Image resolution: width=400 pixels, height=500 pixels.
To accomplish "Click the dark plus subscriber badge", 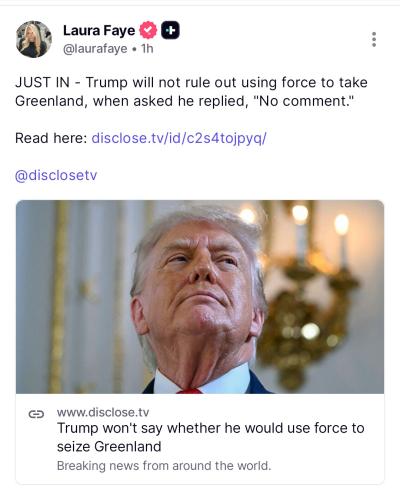I will [x=170, y=30].
